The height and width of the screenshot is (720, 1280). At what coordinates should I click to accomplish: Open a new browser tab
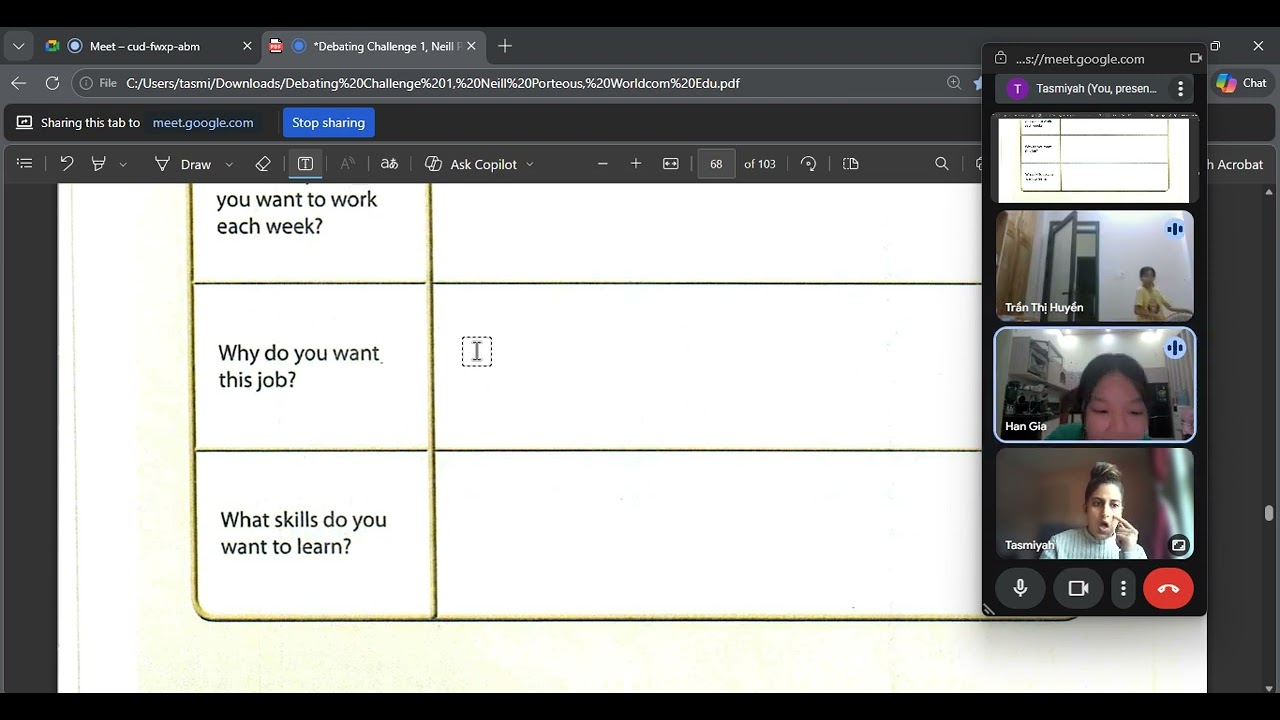tap(505, 46)
